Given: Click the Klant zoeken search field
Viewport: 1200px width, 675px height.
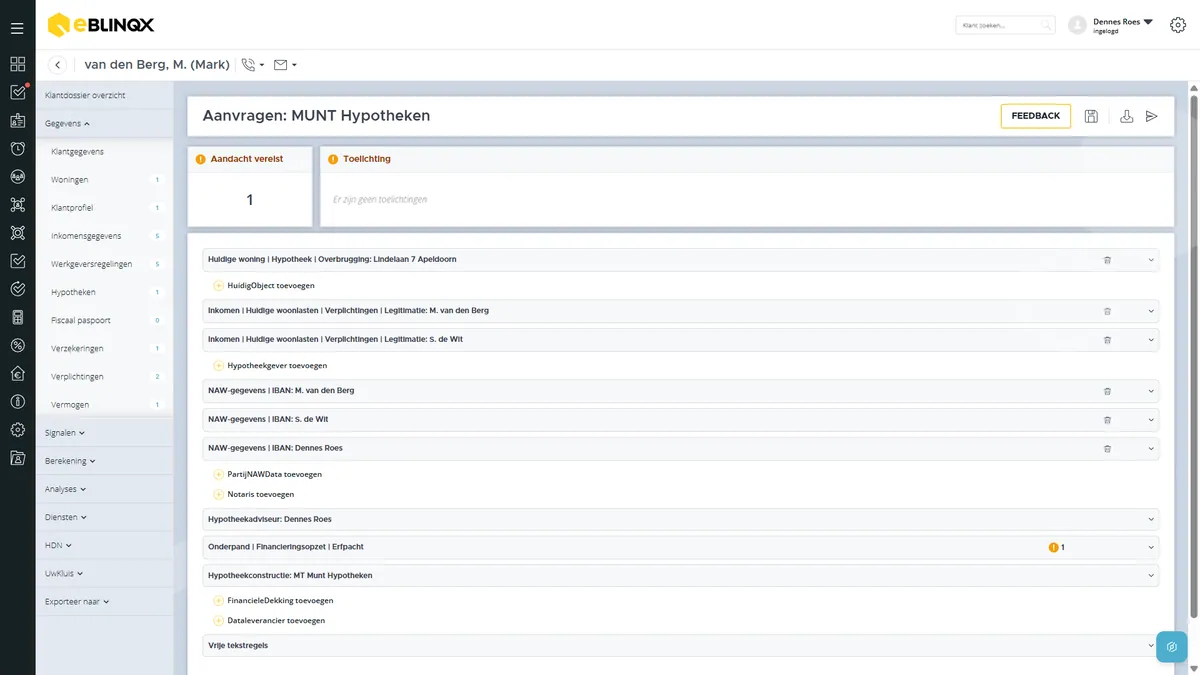Looking at the screenshot, I should tap(1005, 25).
